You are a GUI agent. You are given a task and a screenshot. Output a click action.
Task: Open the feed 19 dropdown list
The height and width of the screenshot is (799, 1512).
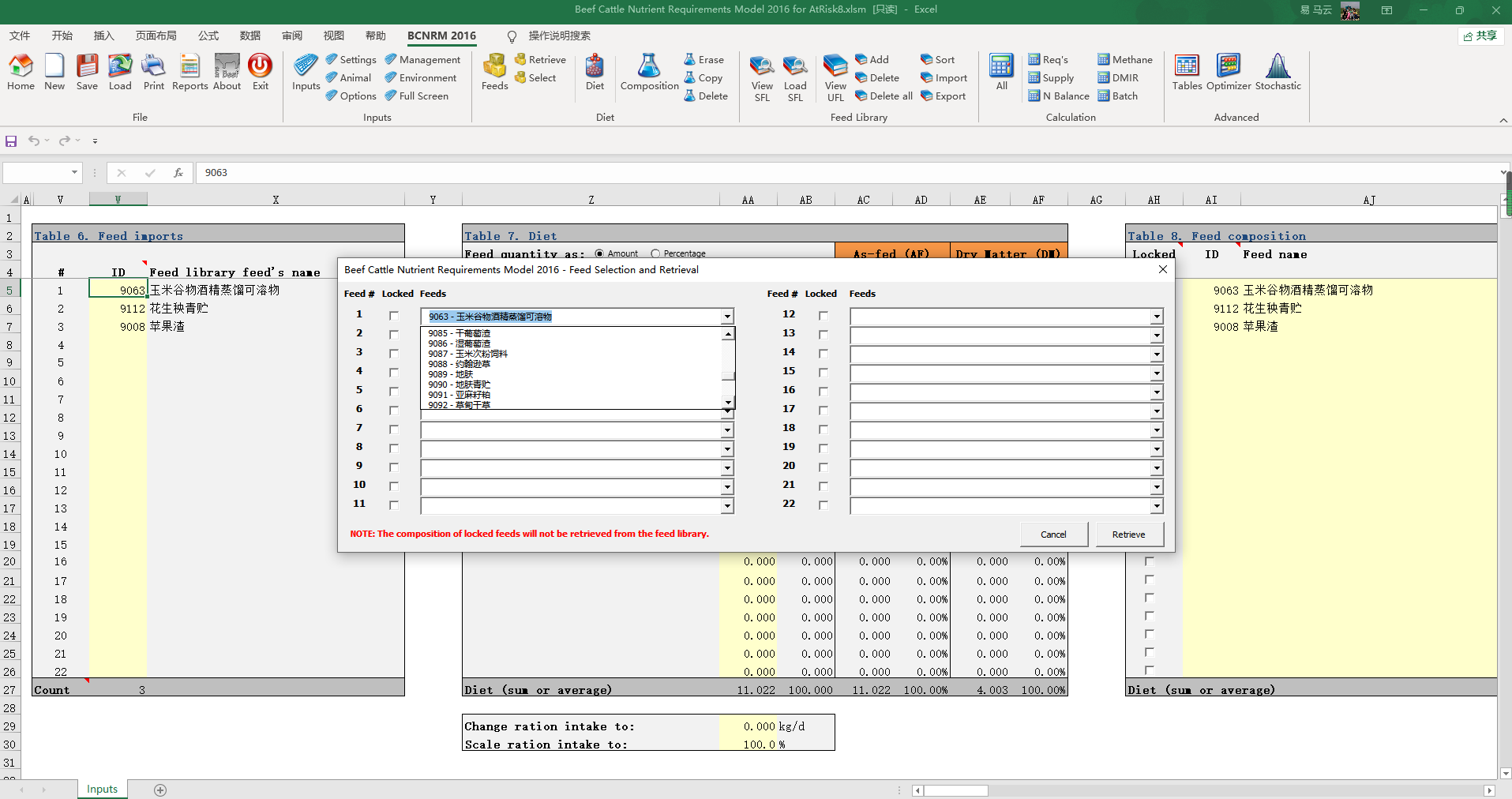(1157, 449)
